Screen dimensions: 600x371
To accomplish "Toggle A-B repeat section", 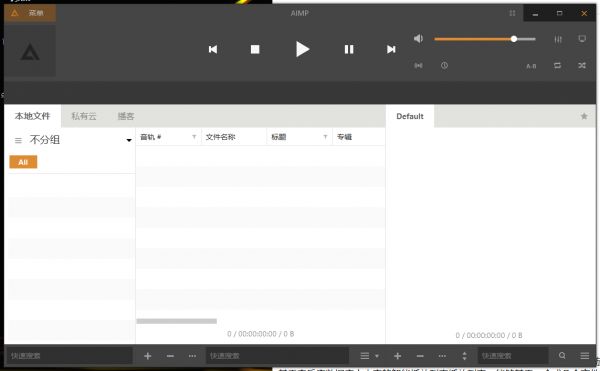I will pos(531,66).
